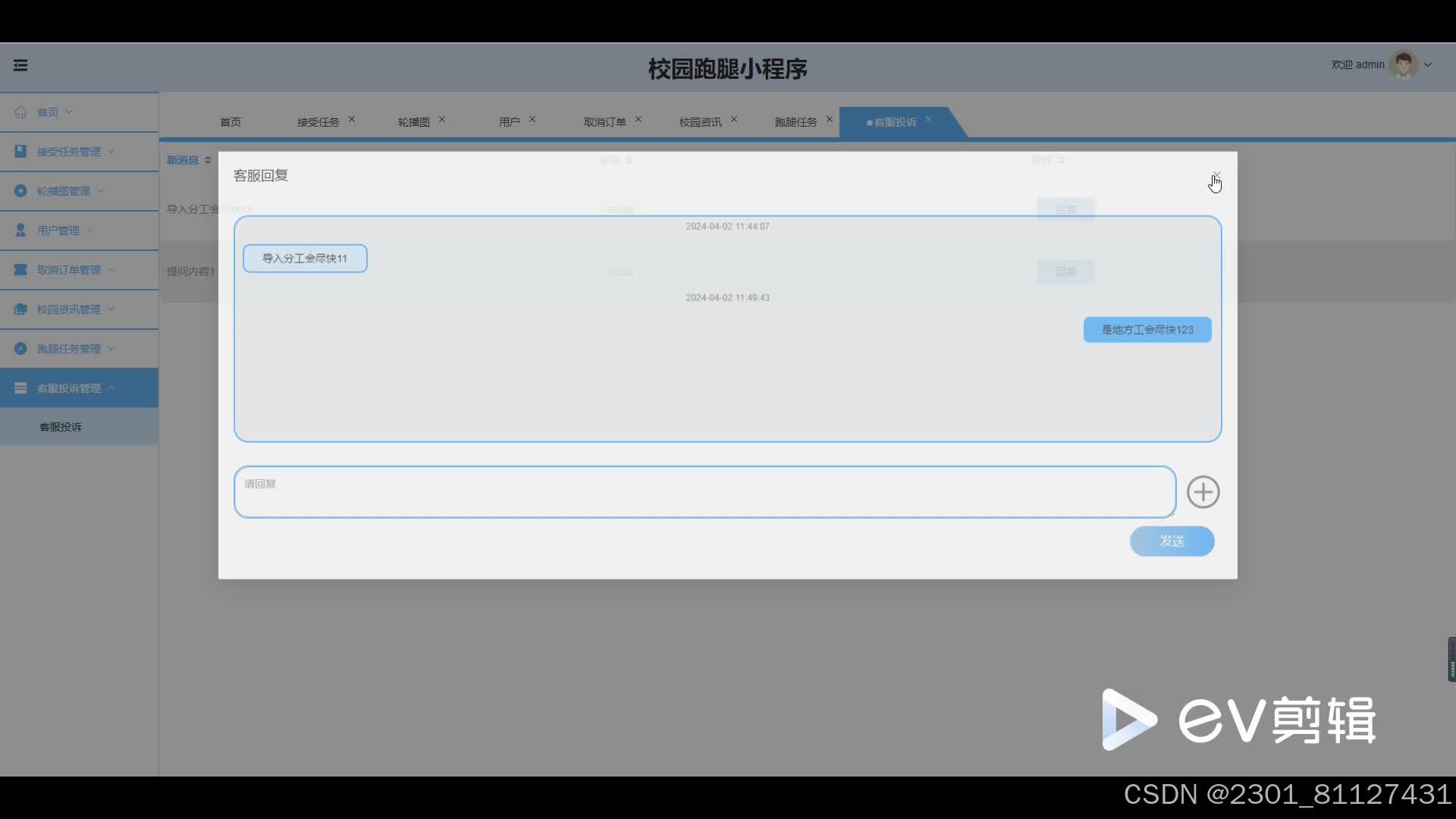Image resolution: width=1456 pixels, height=819 pixels.
Task: Switch to the 轮播图 tab
Action: (x=413, y=122)
